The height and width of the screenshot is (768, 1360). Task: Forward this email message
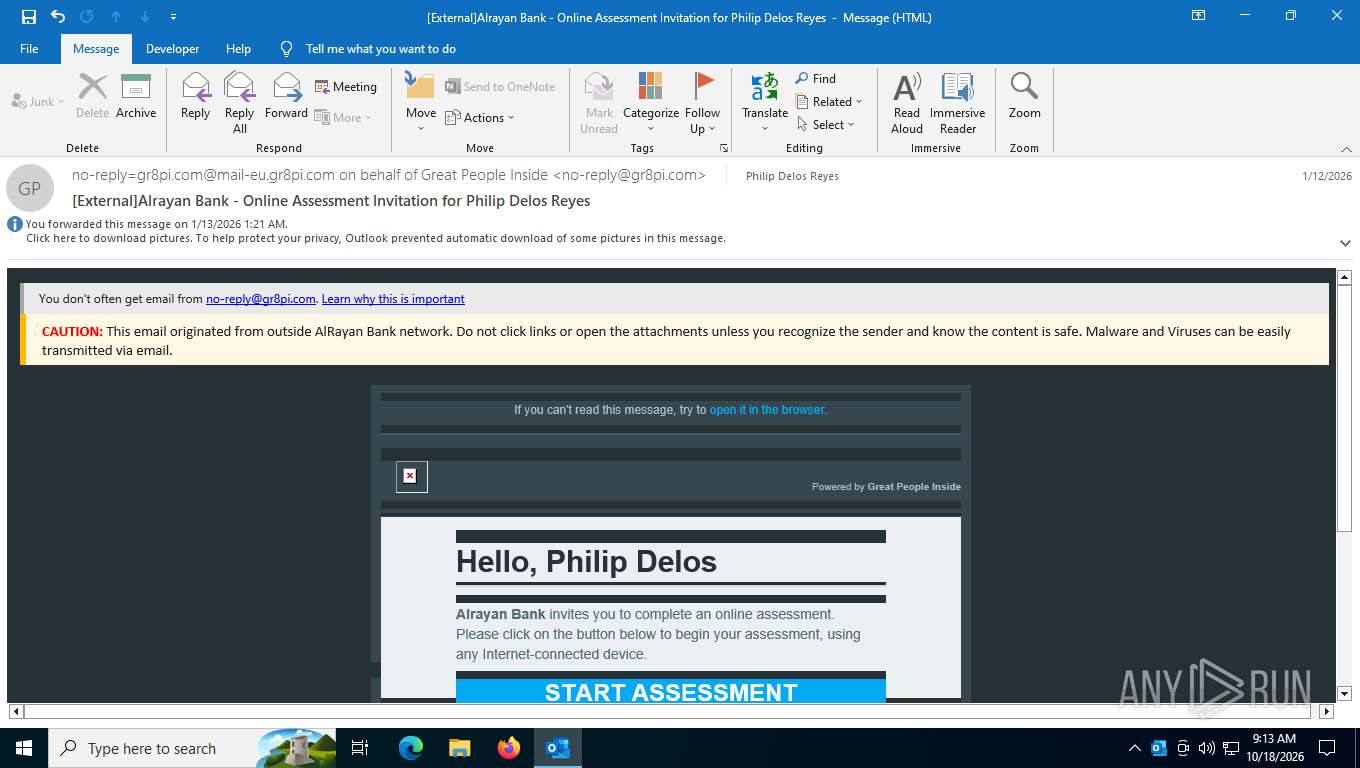point(287,96)
